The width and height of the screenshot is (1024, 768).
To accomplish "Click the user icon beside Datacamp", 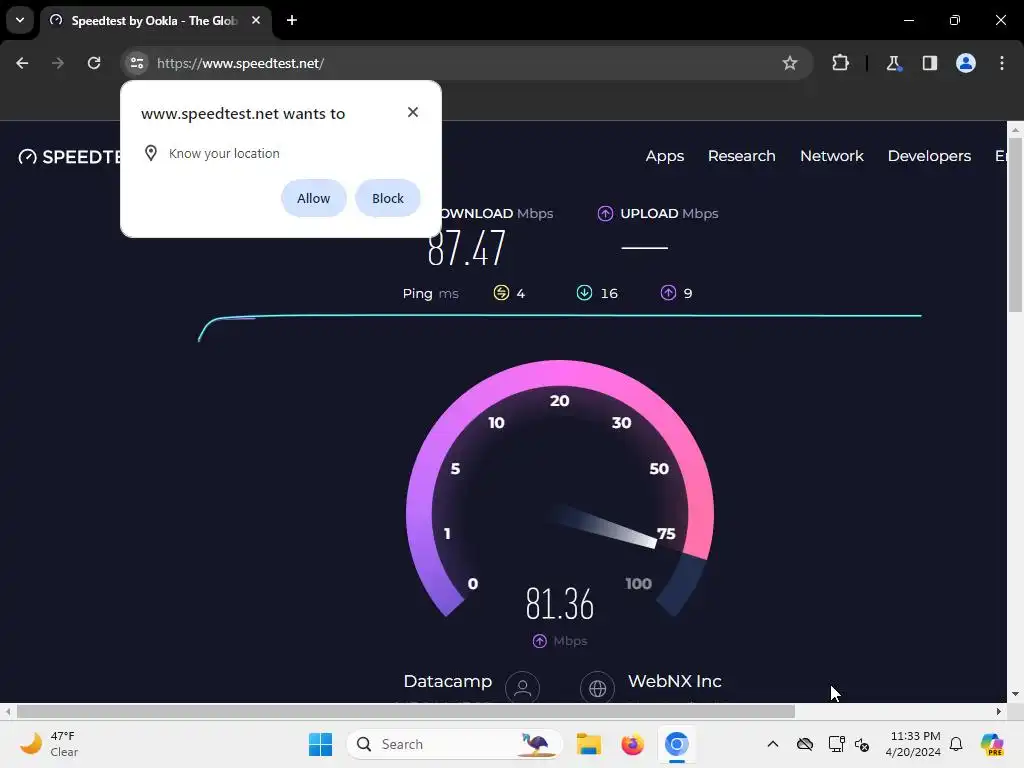I will point(522,688).
